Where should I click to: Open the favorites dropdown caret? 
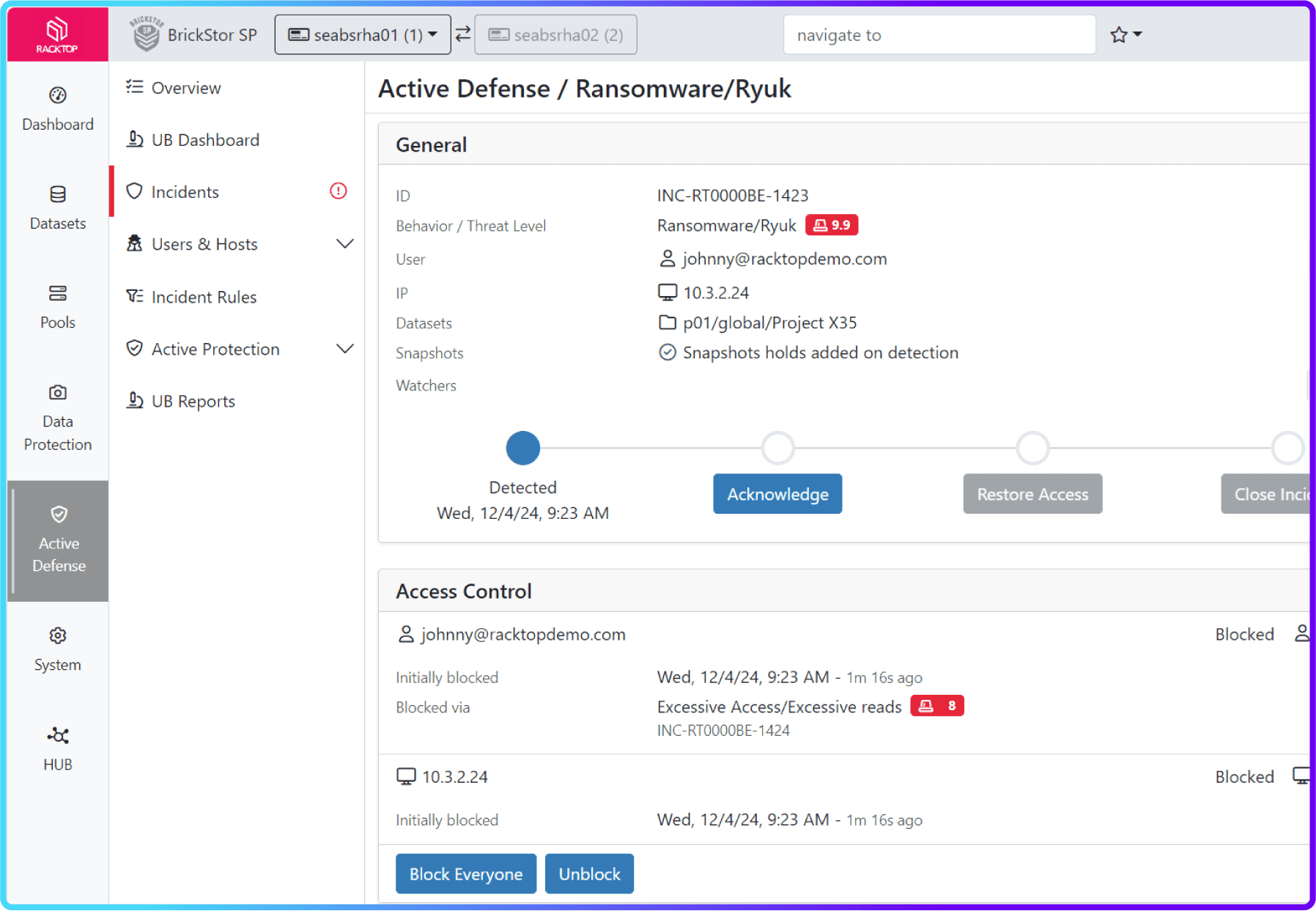click(x=1137, y=34)
